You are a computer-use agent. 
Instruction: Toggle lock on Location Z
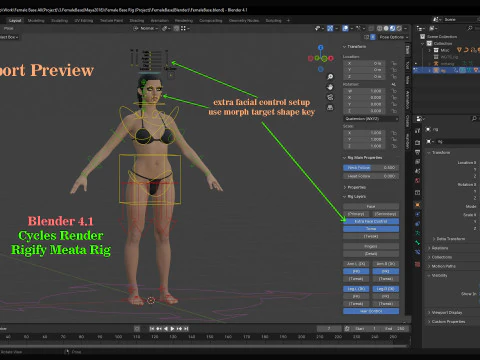point(394,77)
